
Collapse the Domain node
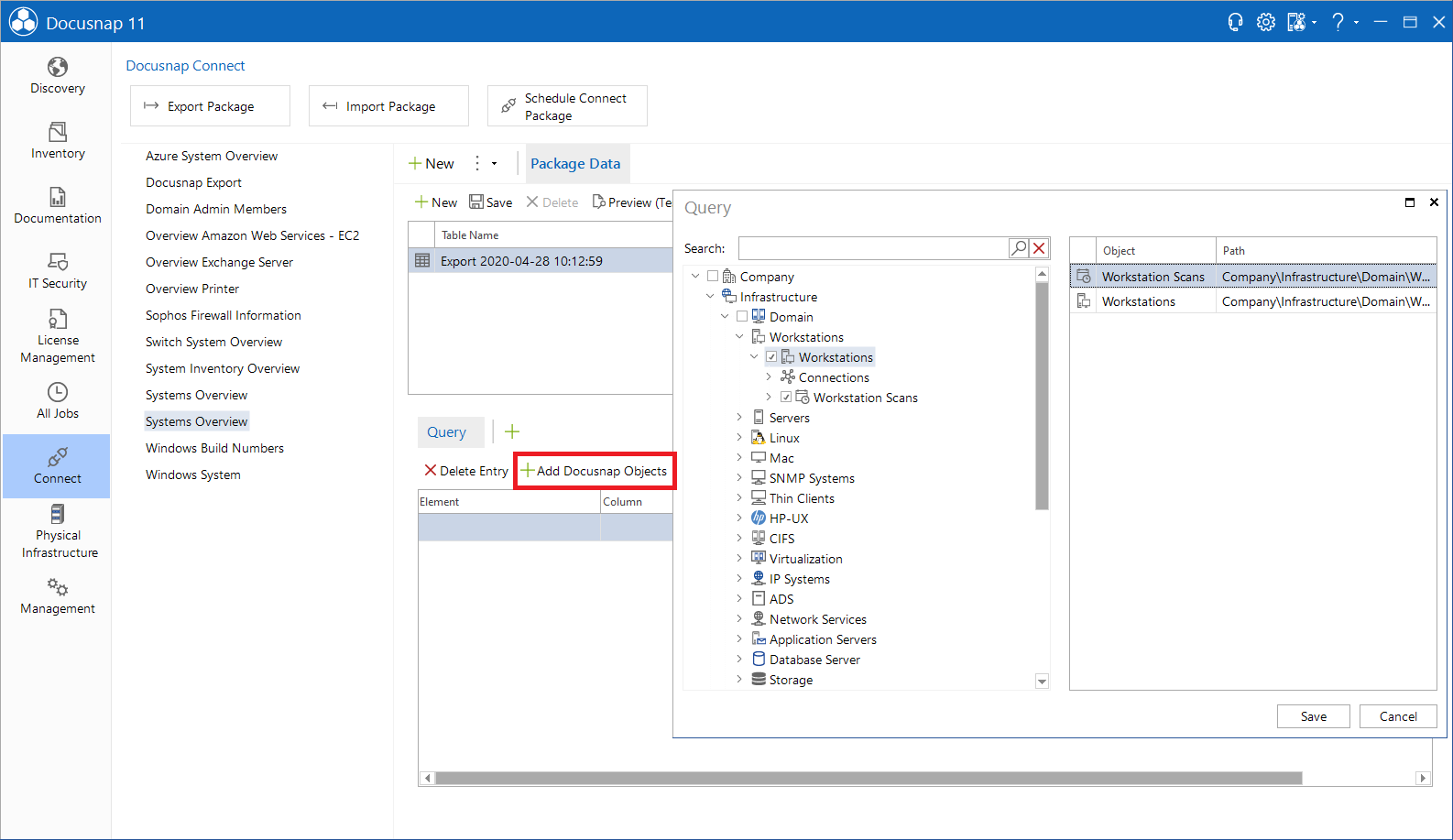(x=725, y=316)
